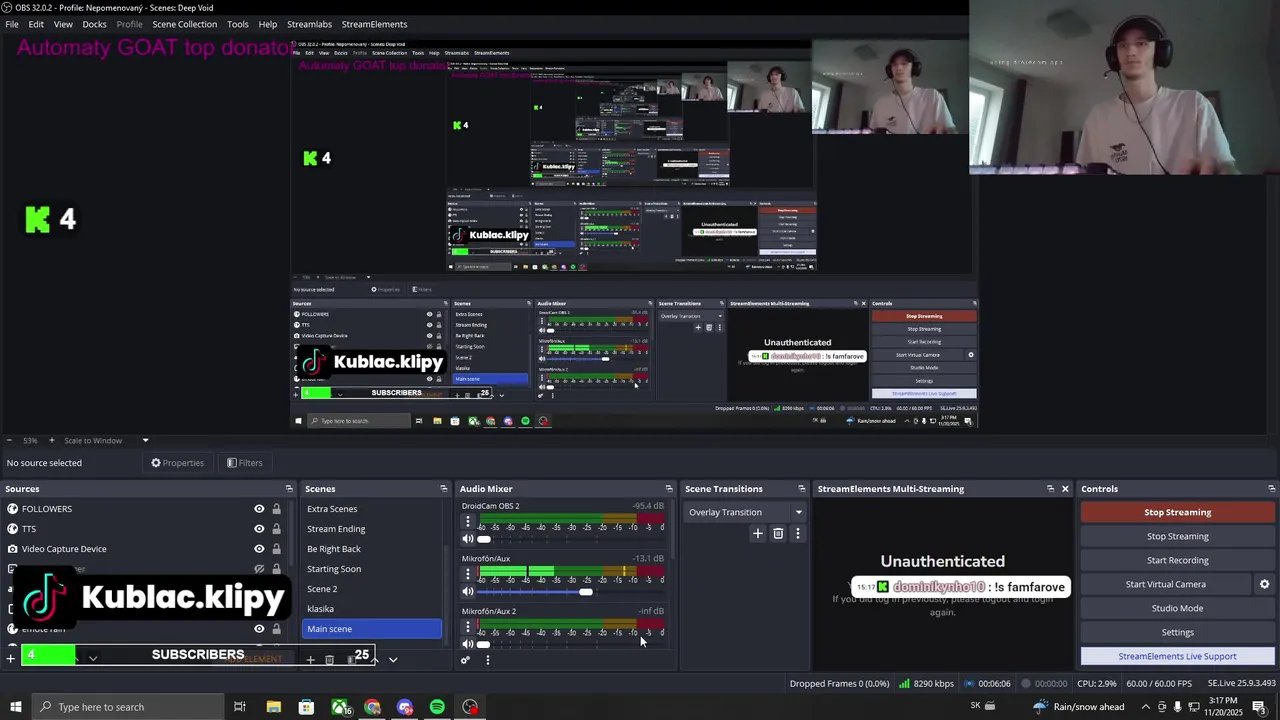Open the Docks menu
1280x720 pixels.
(x=94, y=24)
